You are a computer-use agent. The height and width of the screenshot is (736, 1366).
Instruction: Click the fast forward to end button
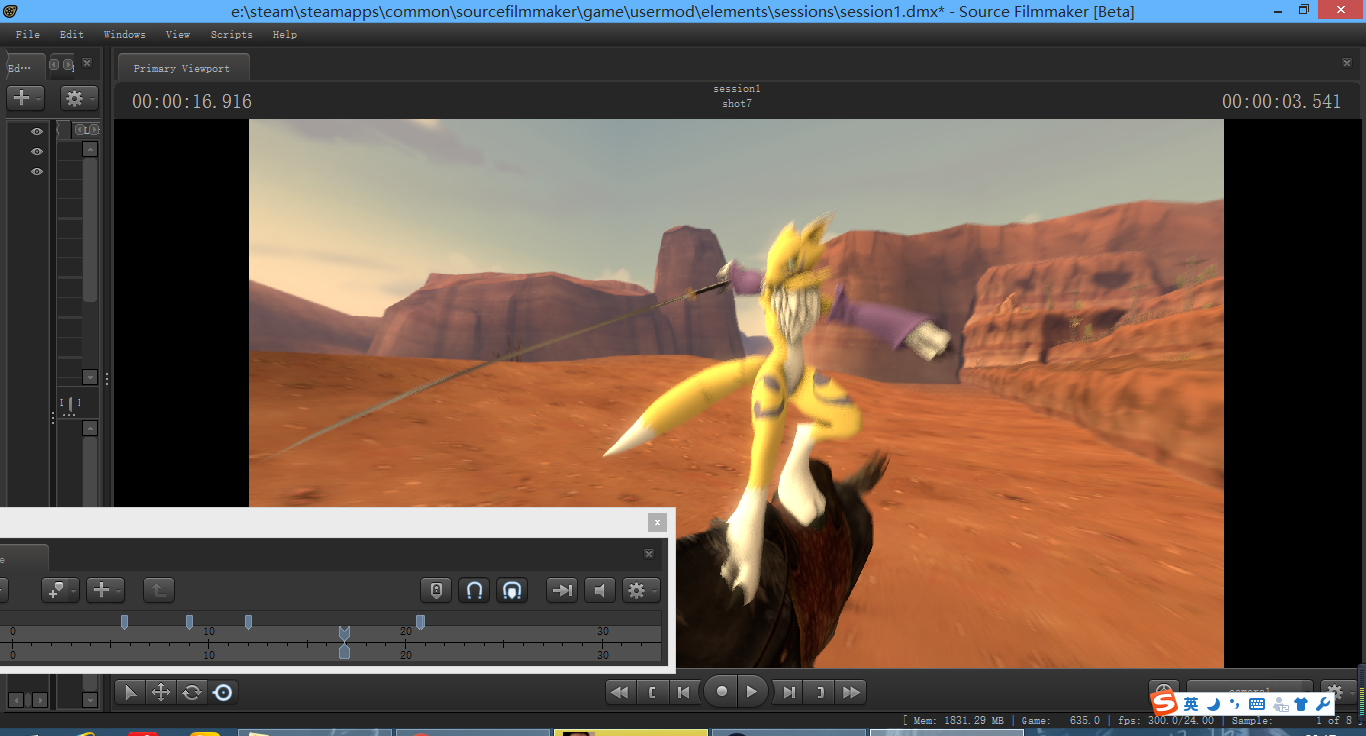[x=851, y=692]
